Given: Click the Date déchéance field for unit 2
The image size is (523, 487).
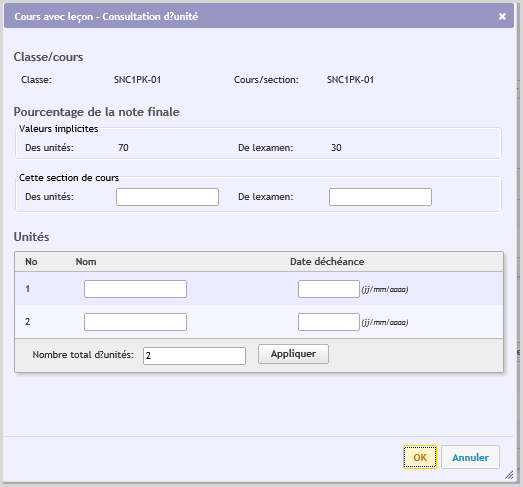Looking at the screenshot, I should click(329, 322).
